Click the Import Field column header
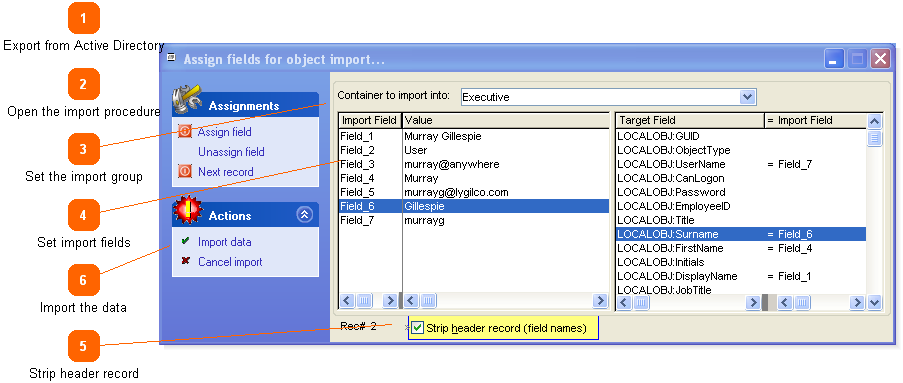 [x=369, y=120]
